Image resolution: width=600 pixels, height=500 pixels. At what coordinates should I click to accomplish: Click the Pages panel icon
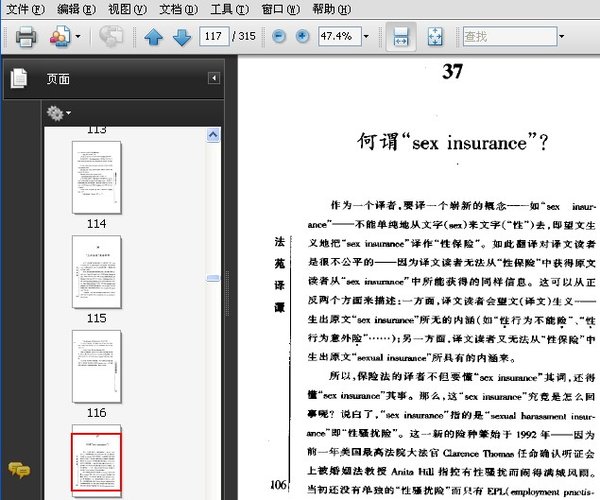pyautogui.click(x=19, y=79)
